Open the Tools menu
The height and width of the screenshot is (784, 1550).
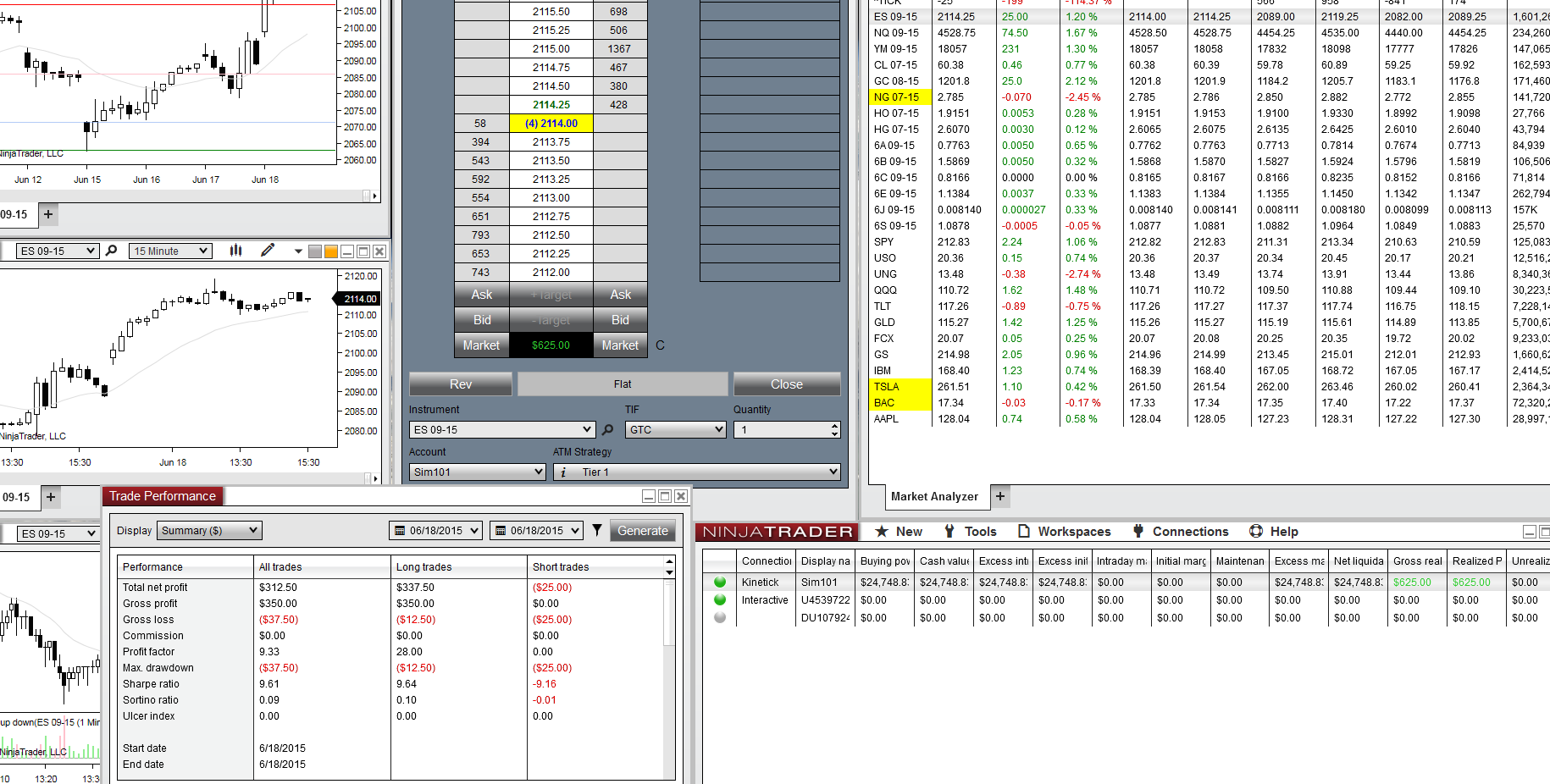pos(971,532)
